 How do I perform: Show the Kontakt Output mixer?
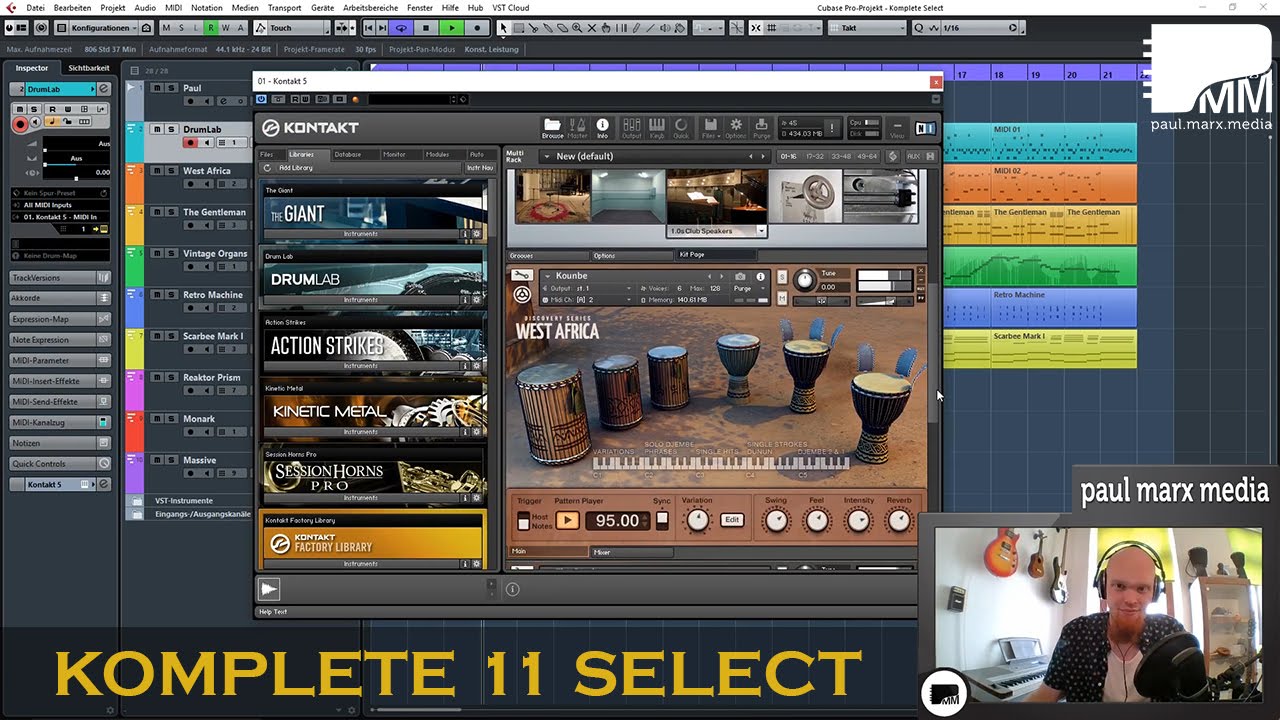point(632,128)
